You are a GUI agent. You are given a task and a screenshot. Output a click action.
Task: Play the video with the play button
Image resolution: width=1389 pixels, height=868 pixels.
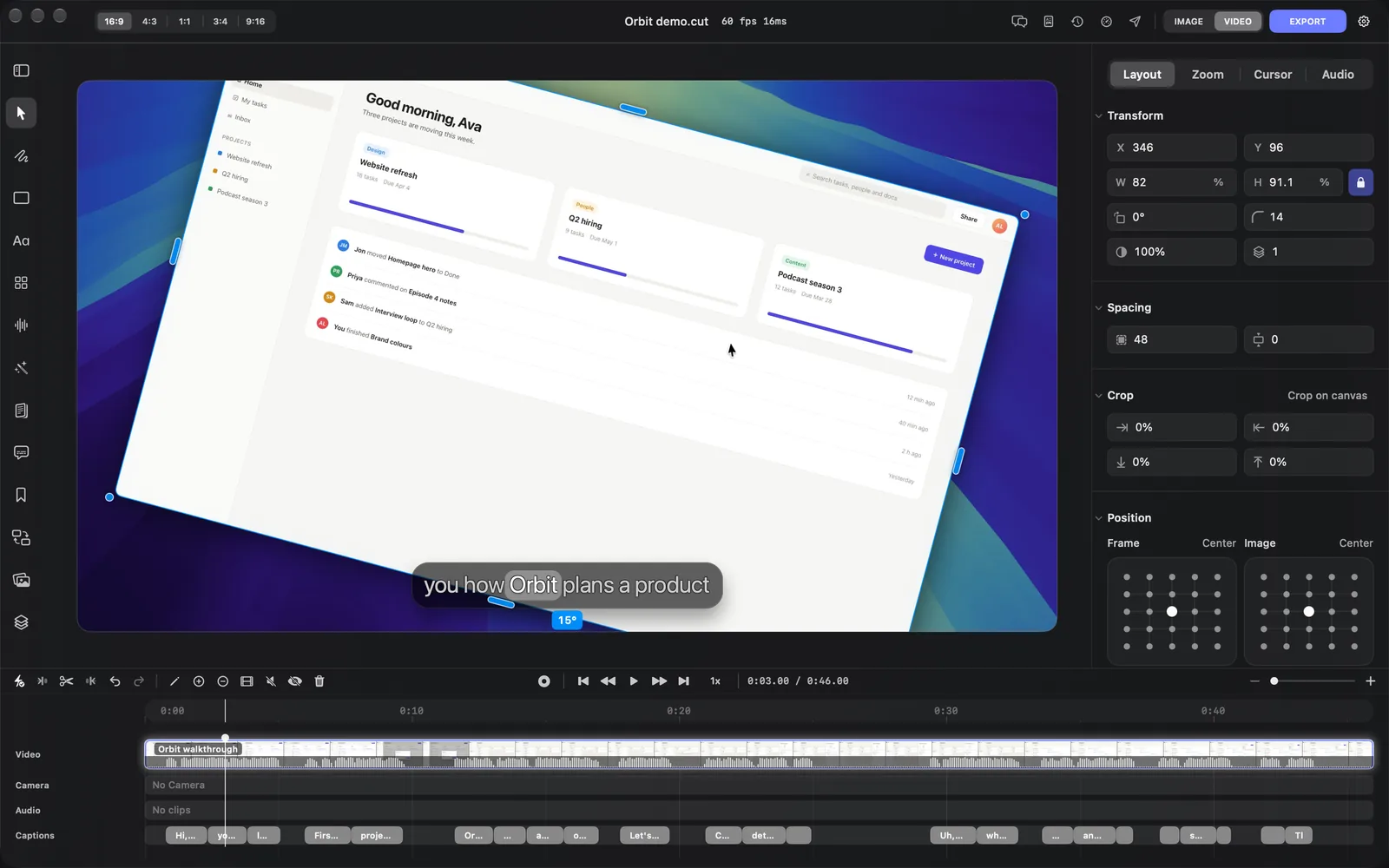pos(634,681)
